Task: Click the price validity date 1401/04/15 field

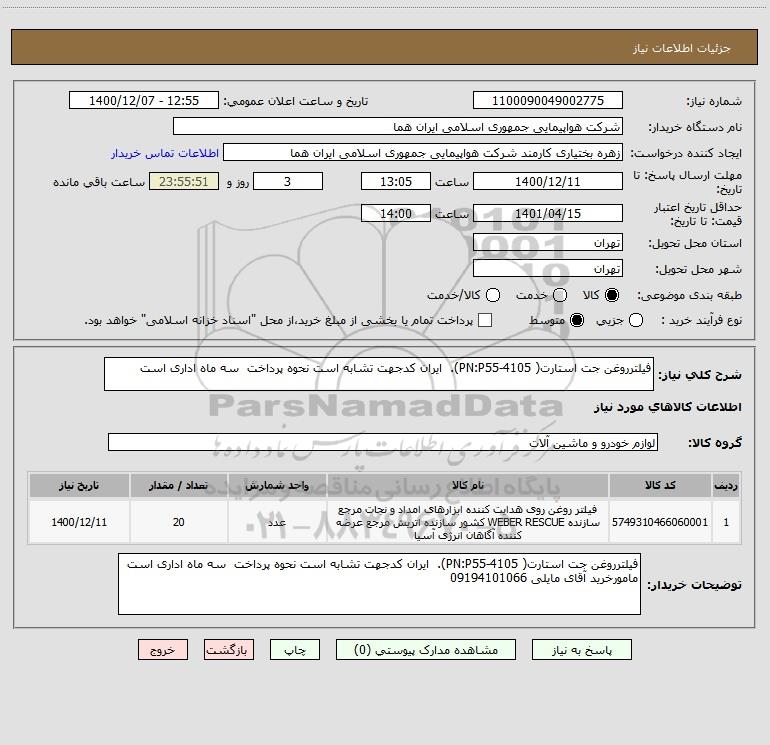Action: tap(548, 213)
